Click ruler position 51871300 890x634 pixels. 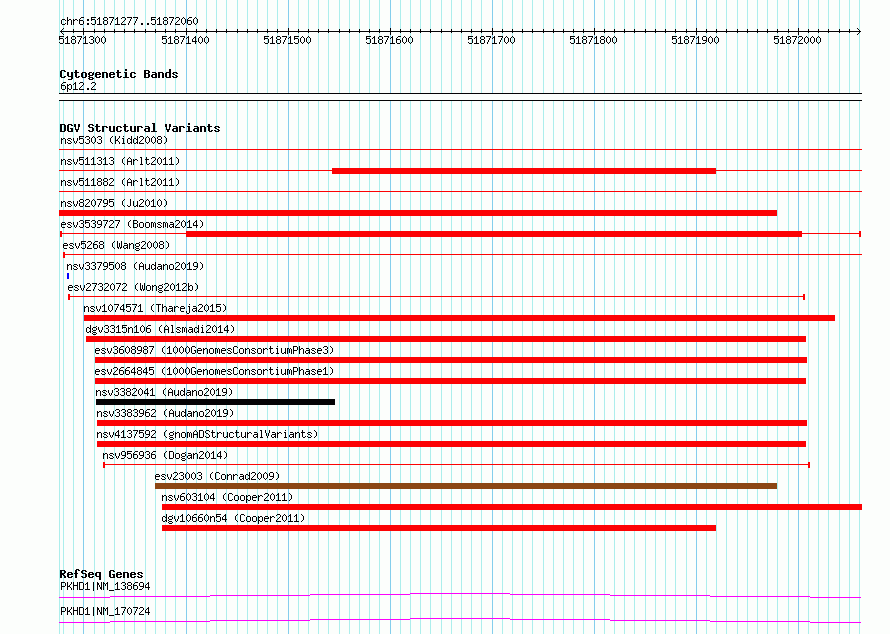(83, 40)
